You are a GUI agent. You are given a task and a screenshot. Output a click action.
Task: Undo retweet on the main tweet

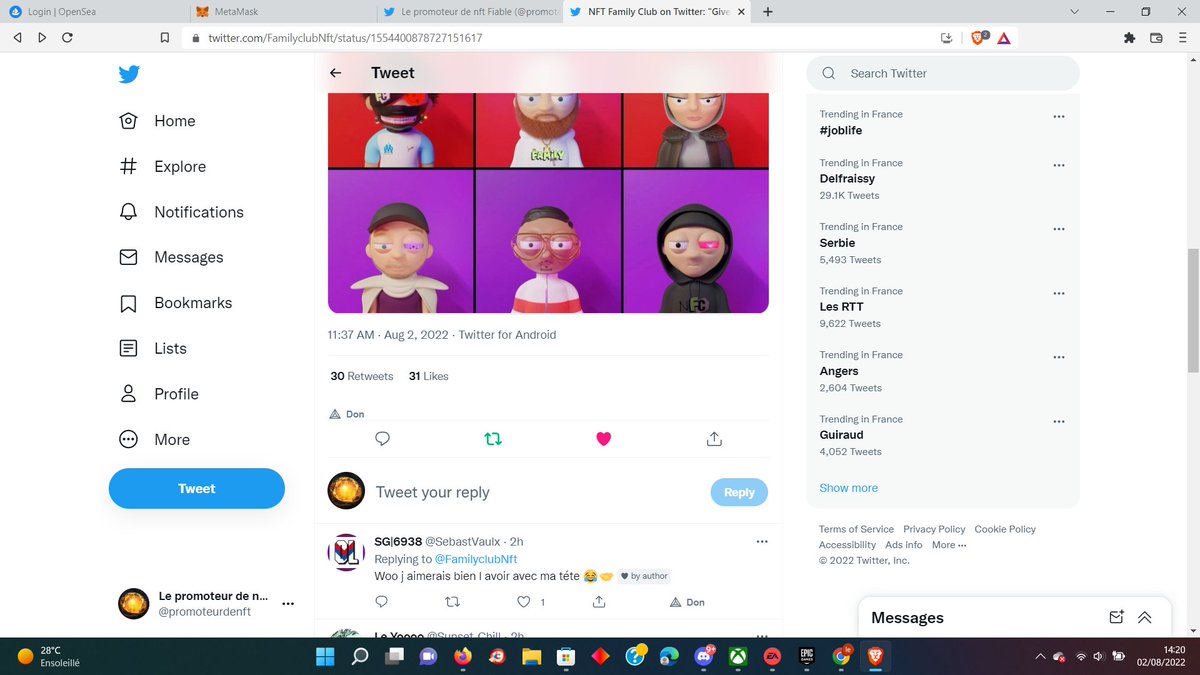493,439
